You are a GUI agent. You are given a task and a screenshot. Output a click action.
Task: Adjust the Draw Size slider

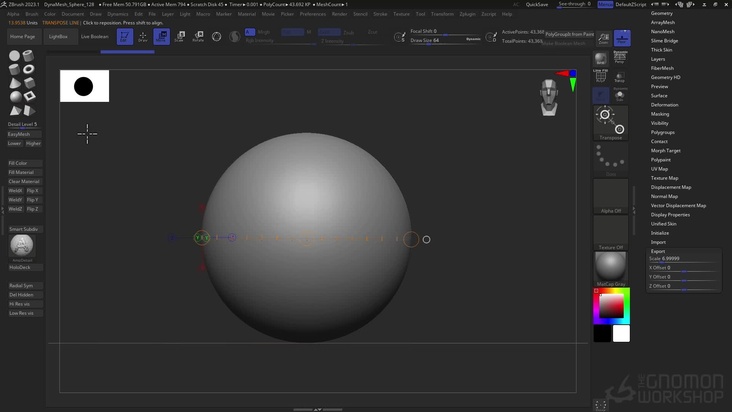click(445, 41)
